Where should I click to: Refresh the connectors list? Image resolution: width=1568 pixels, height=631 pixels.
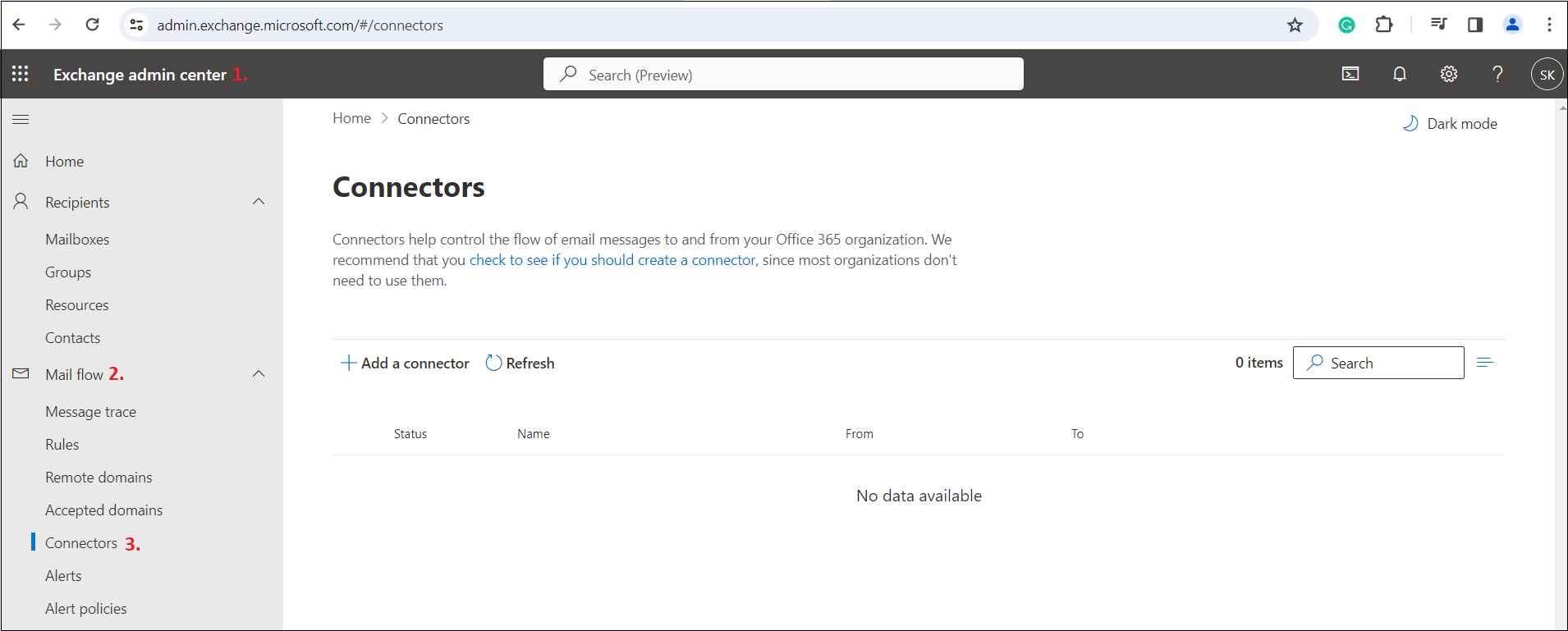pos(520,364)
